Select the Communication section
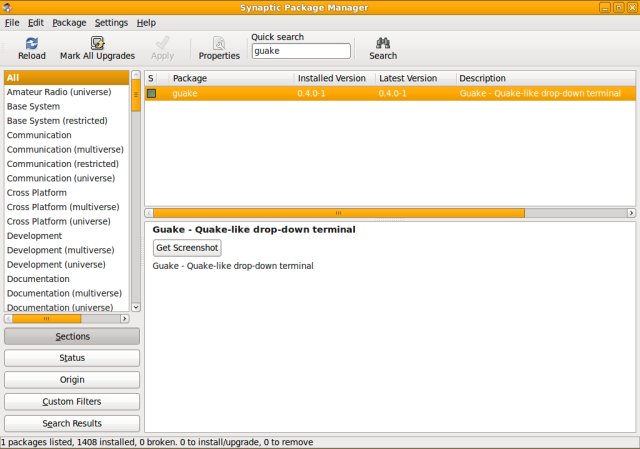Image resolution: width=640 pixels, height=449 pixels. (x=67, y=135)
